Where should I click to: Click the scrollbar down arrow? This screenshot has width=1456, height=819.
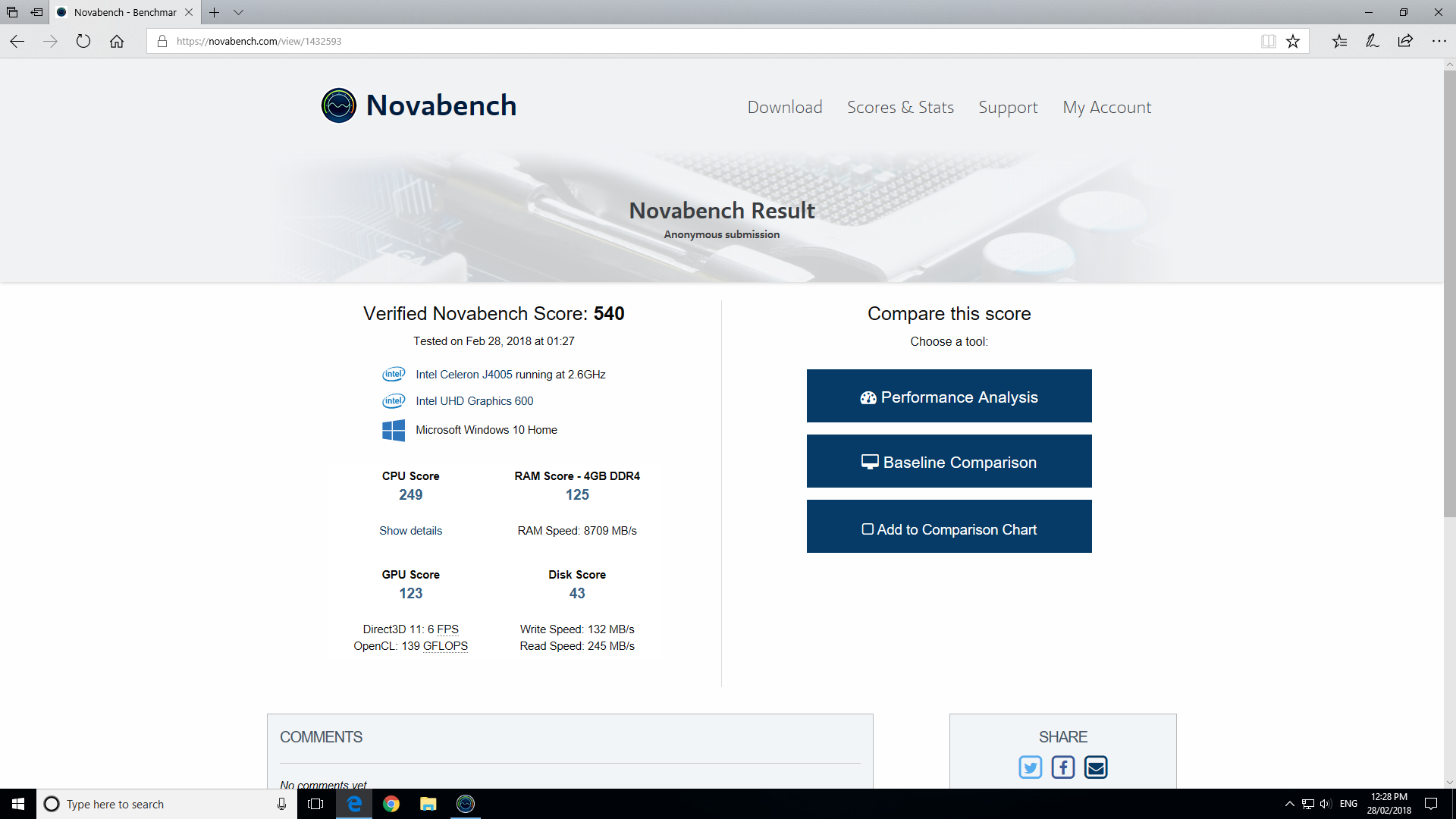pos(1449,782)
